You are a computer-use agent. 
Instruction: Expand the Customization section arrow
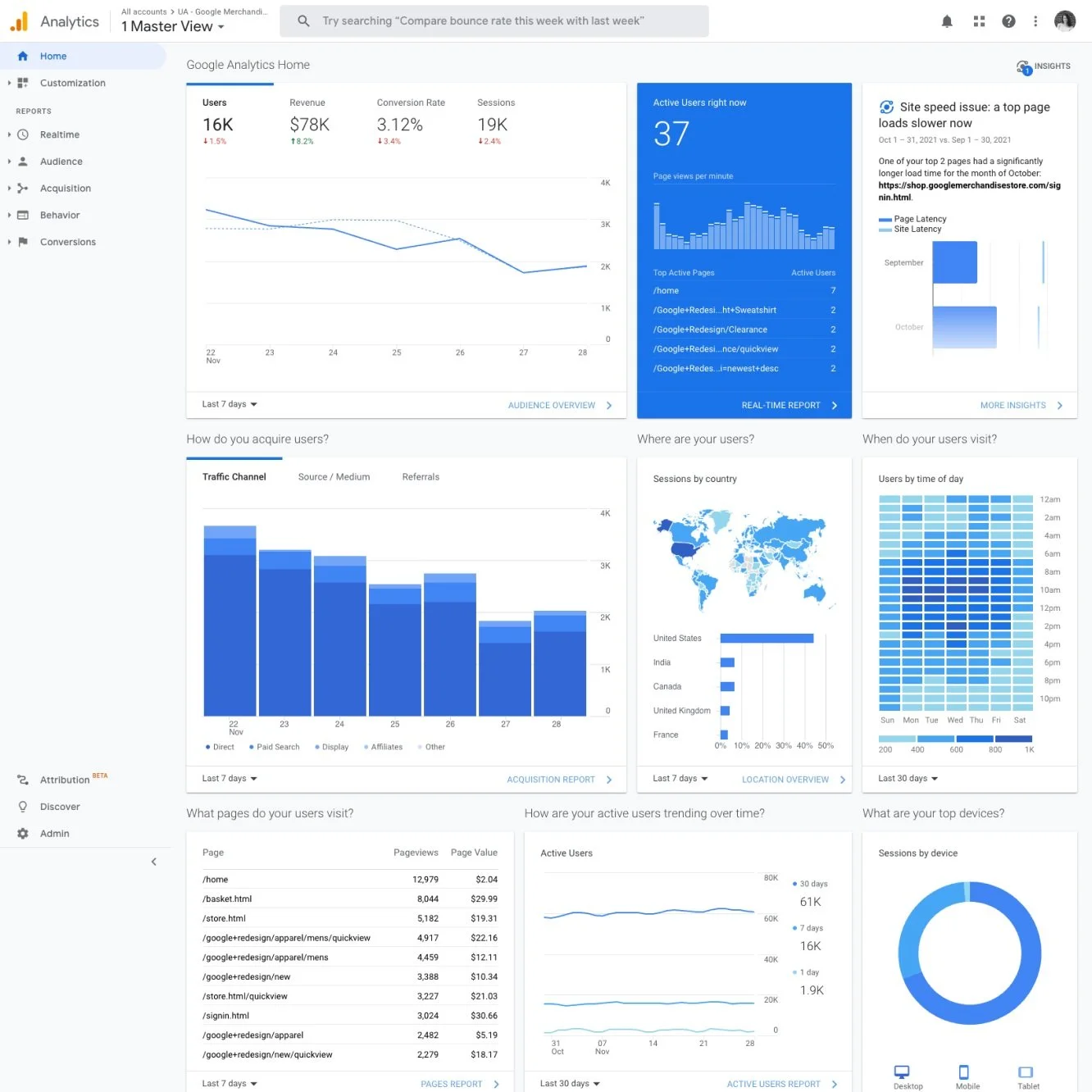[9, 83]
